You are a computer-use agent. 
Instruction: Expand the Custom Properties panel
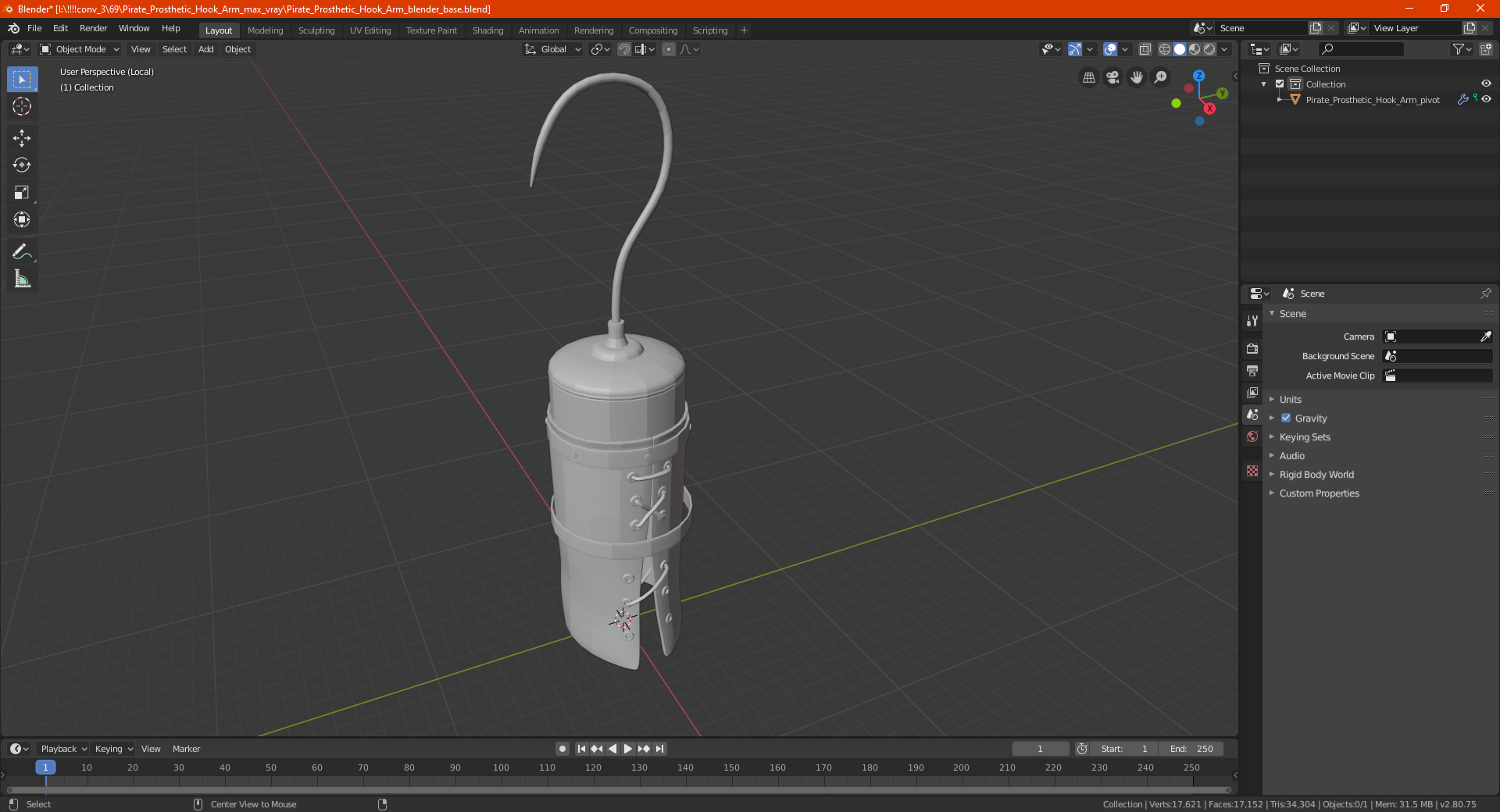pyautogui.click(x=1318, y=493)
